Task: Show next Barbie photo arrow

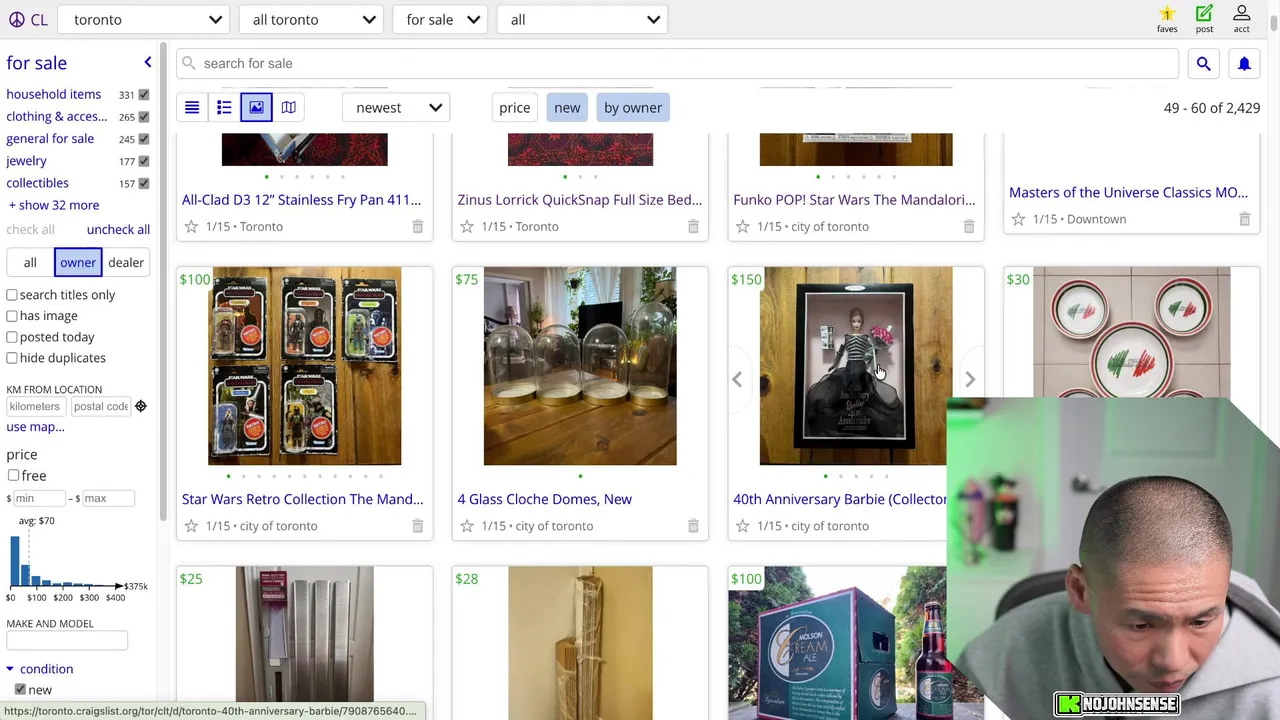Action: pos(969,379)
